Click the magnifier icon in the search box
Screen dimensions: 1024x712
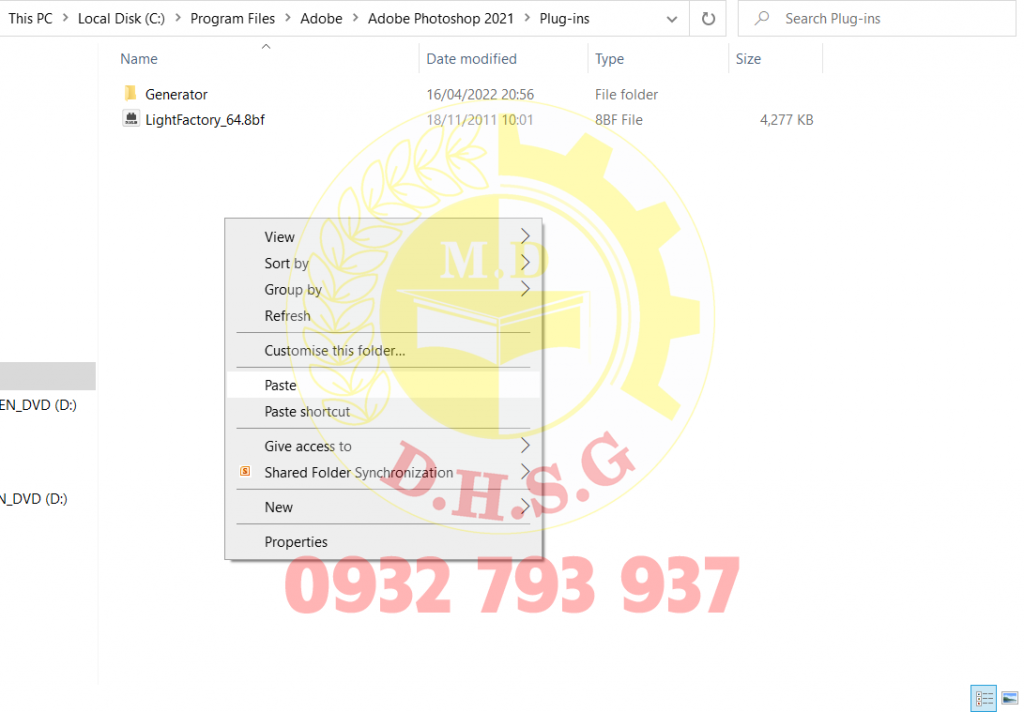[x=761, y=17]
